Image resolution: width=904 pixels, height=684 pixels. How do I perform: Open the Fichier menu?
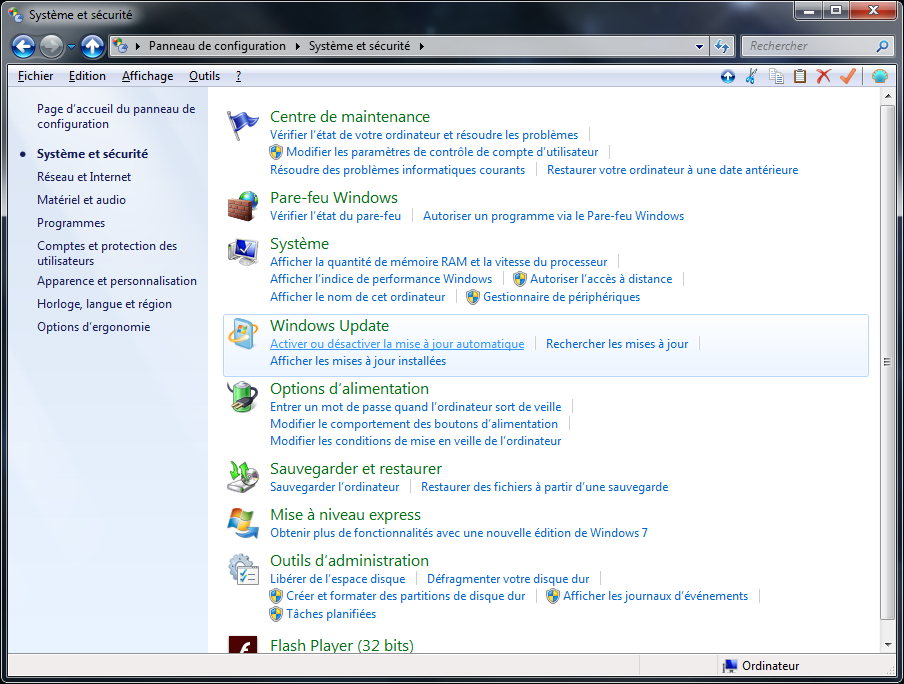[x=35, y=76]
